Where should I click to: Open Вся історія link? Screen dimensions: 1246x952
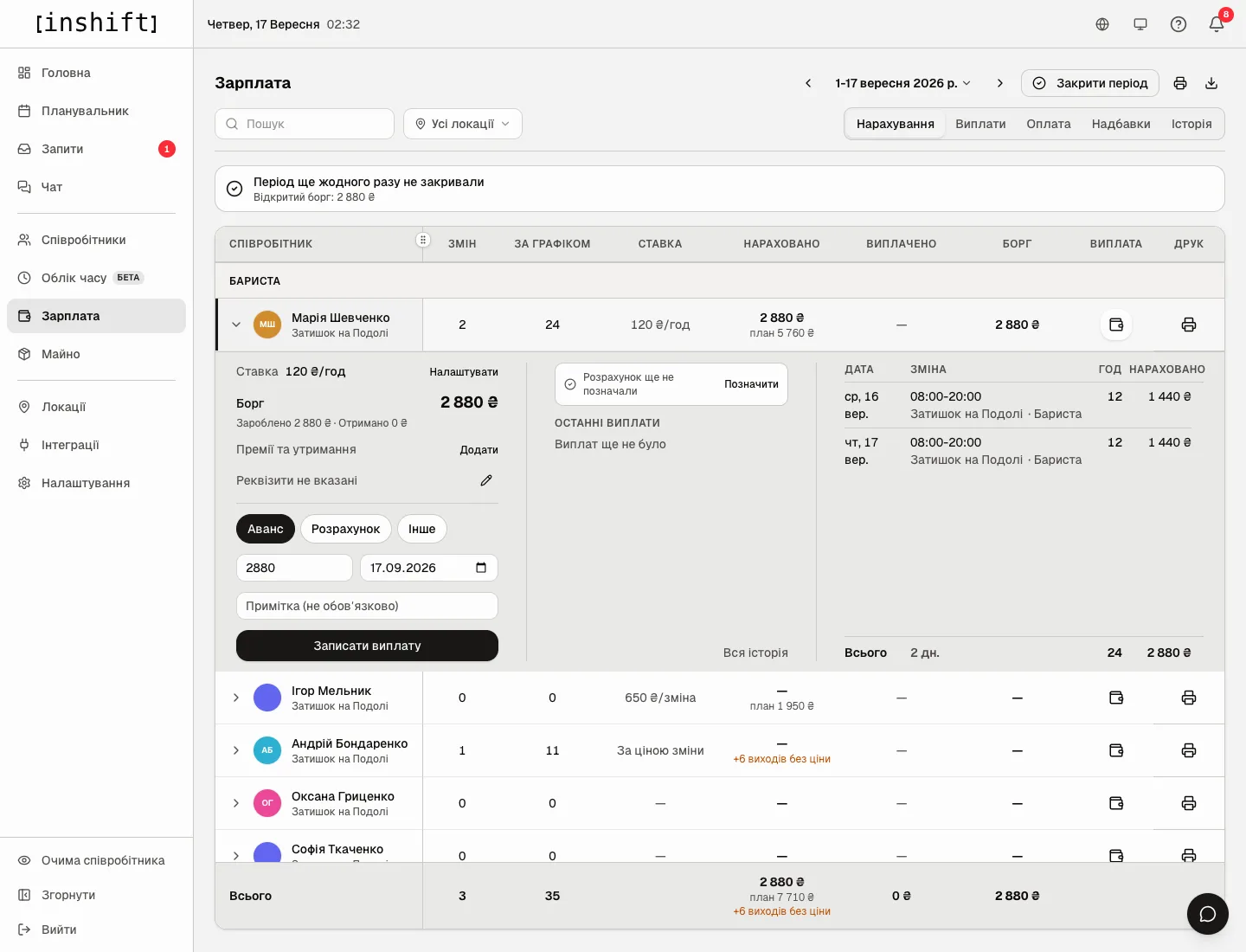(x=755, y=653)
